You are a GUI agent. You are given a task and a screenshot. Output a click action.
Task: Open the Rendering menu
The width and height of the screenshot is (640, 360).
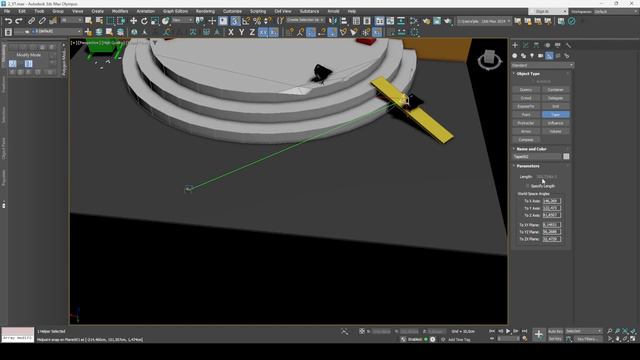[x=205, y=11]
